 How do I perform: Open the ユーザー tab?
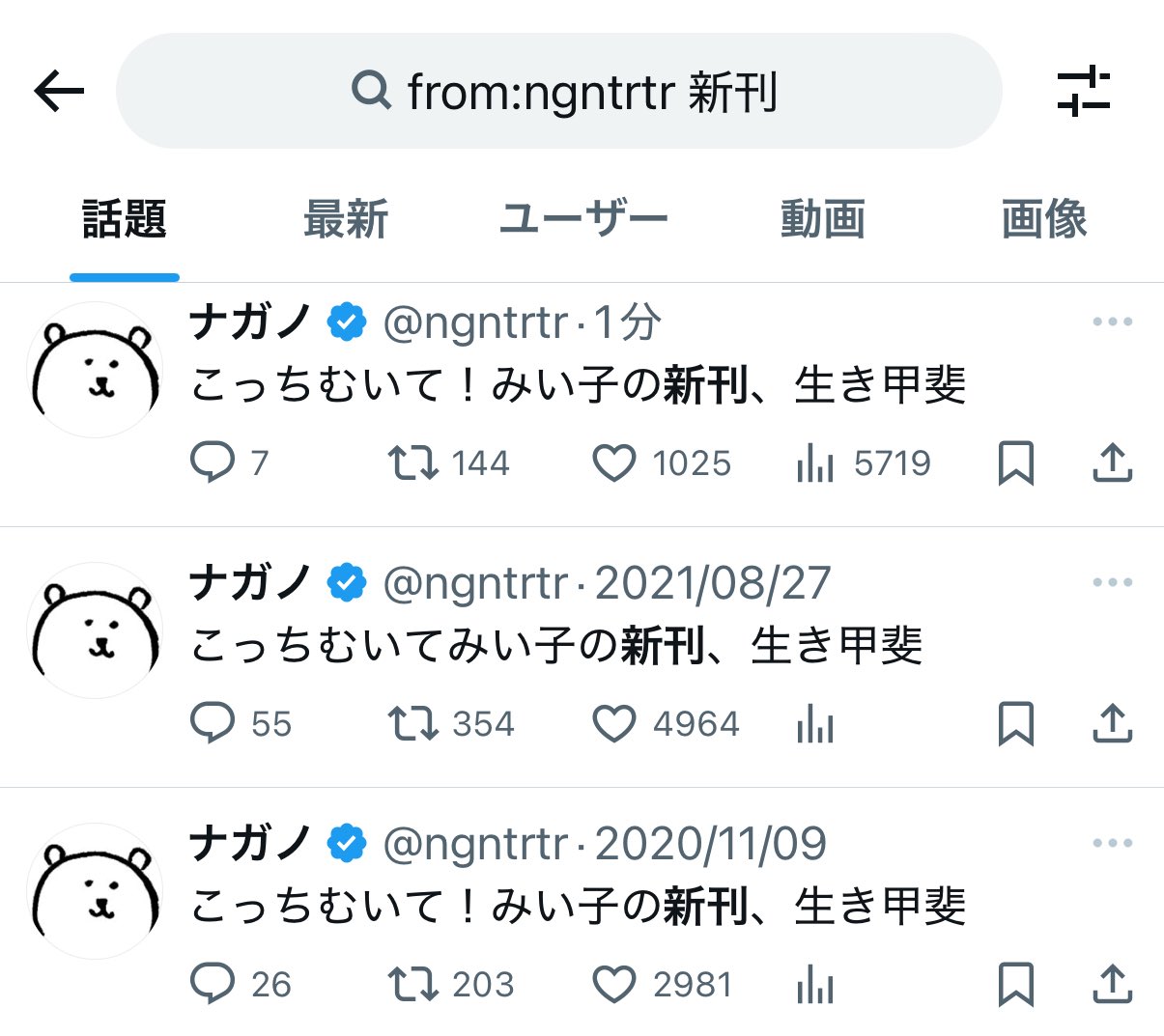(583, 219)
